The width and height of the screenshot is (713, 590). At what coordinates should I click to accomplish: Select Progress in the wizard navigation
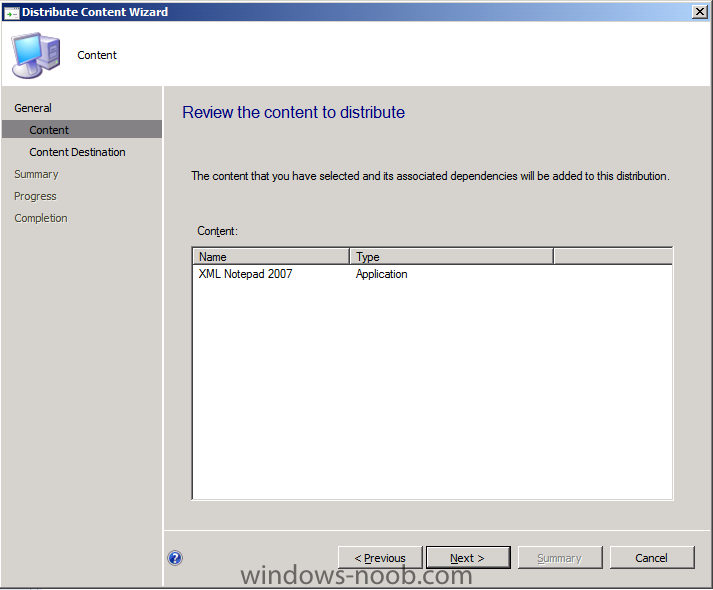click(x=35, y=196)
